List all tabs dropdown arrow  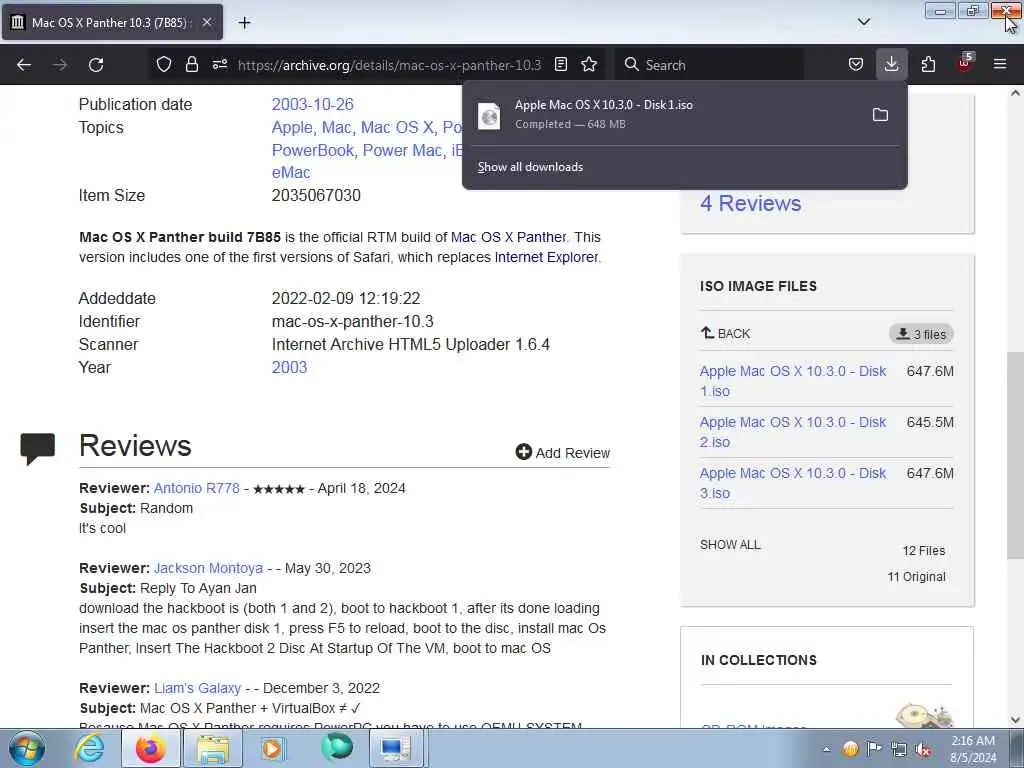tap(863, 22)
